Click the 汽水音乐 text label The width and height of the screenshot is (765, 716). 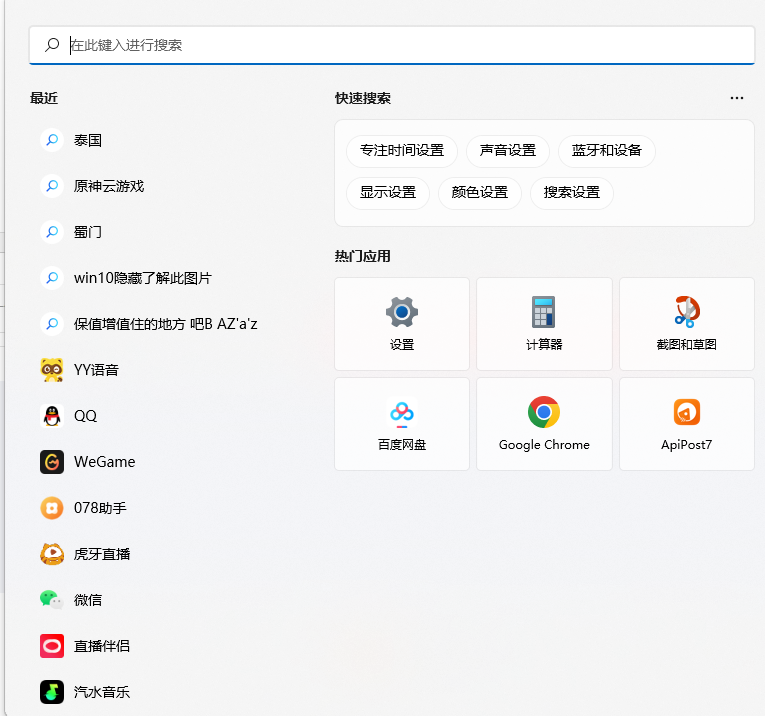102,692
